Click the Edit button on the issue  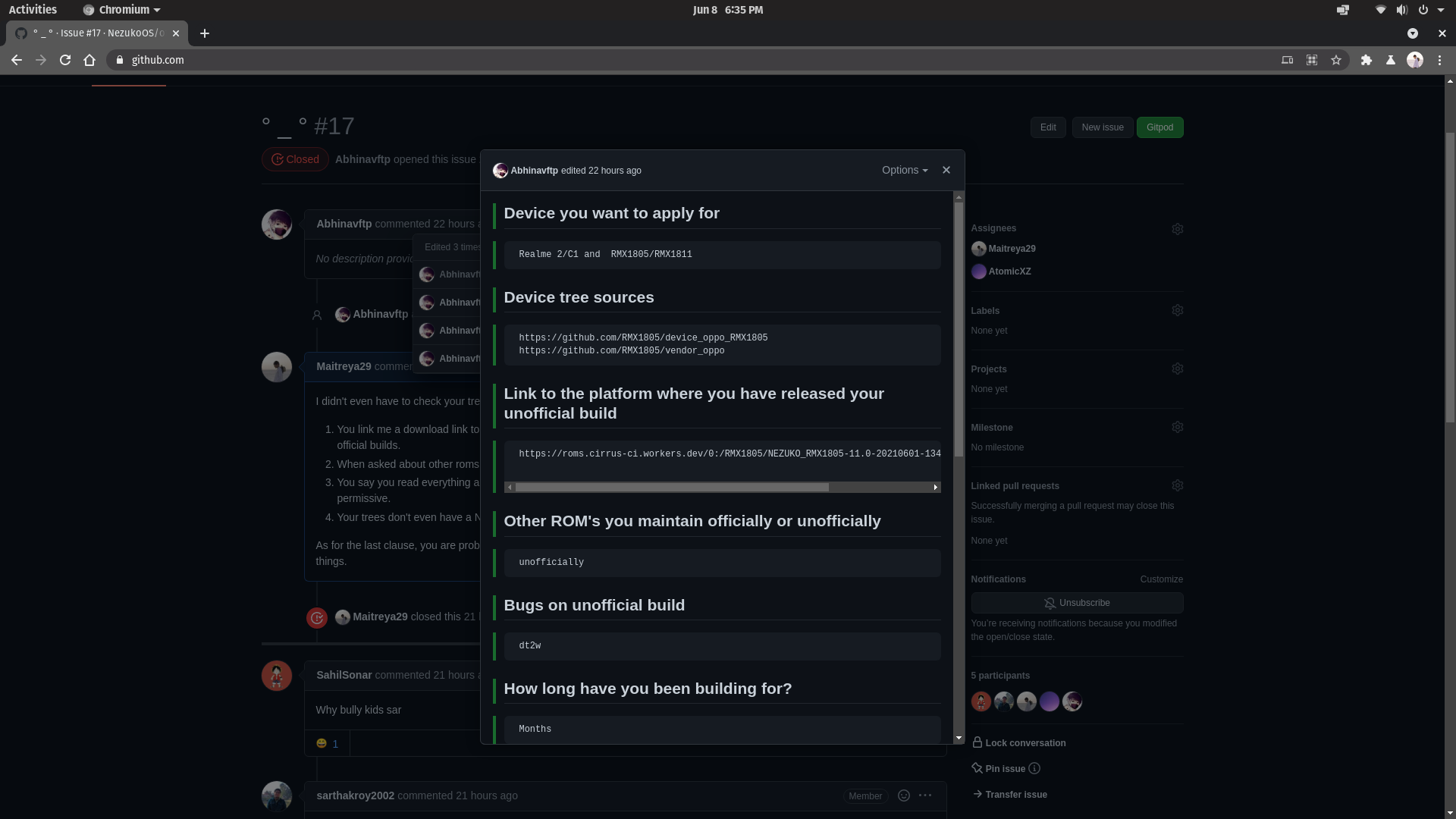(1048, 127)
